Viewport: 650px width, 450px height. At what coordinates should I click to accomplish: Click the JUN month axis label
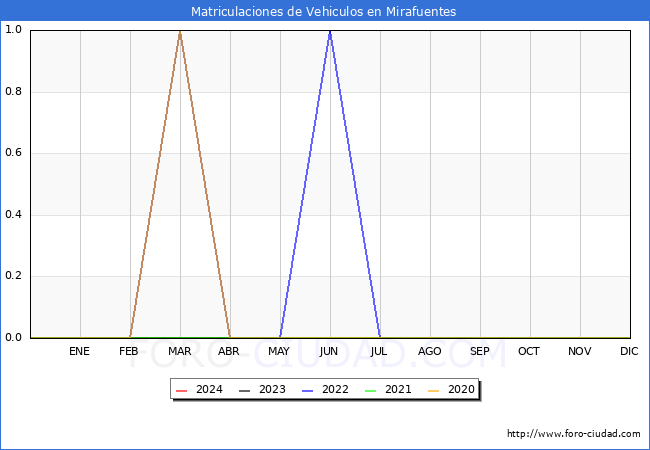tap(329, 351)
